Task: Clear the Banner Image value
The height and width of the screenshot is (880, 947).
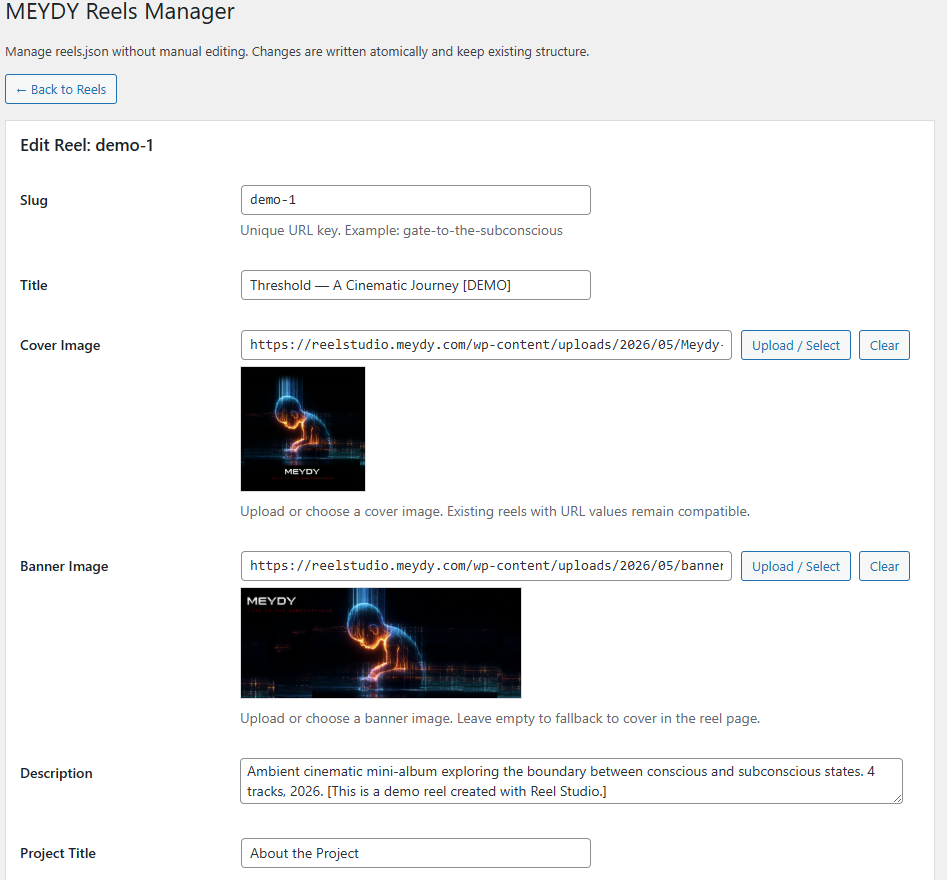Action: pos(884,566)
